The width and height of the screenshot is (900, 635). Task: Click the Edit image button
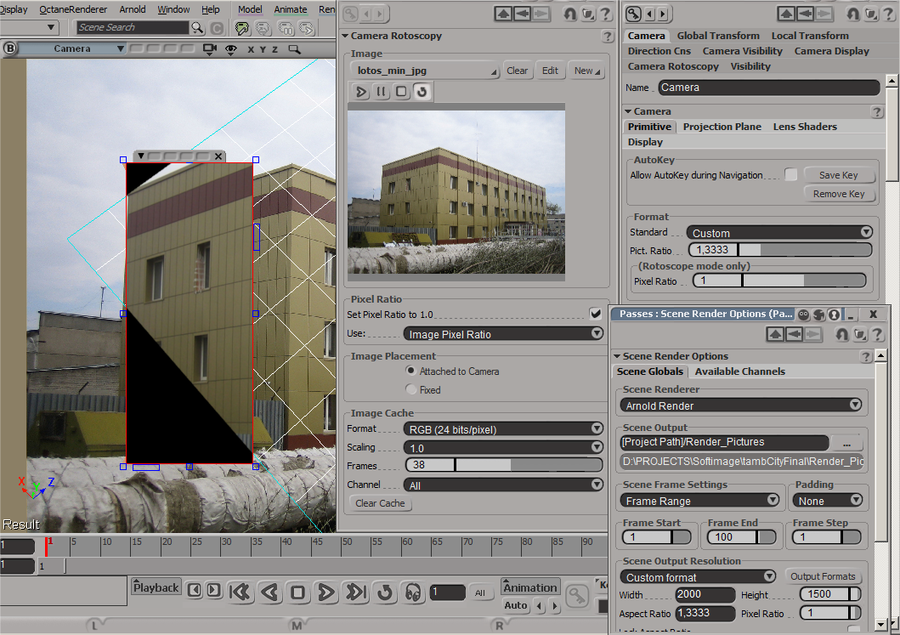coord(550,71)
